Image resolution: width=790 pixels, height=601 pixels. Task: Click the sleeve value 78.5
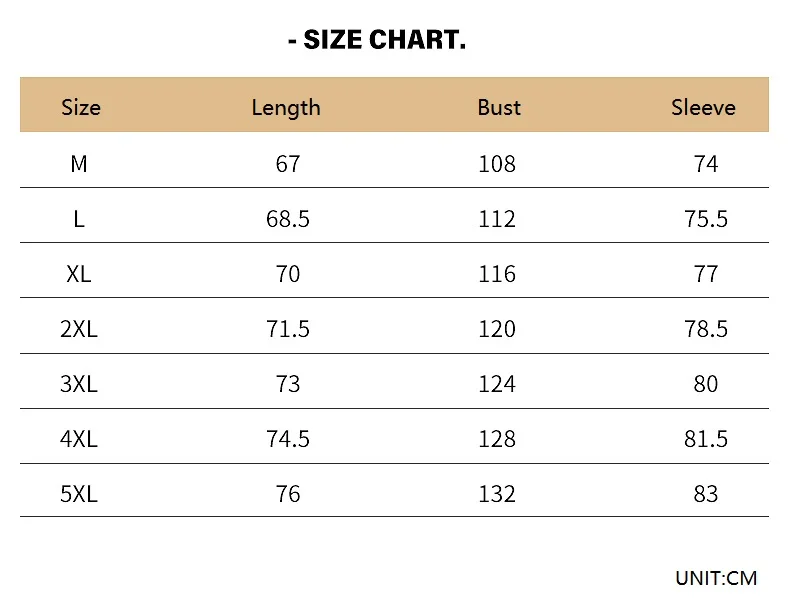click(706, 328)
